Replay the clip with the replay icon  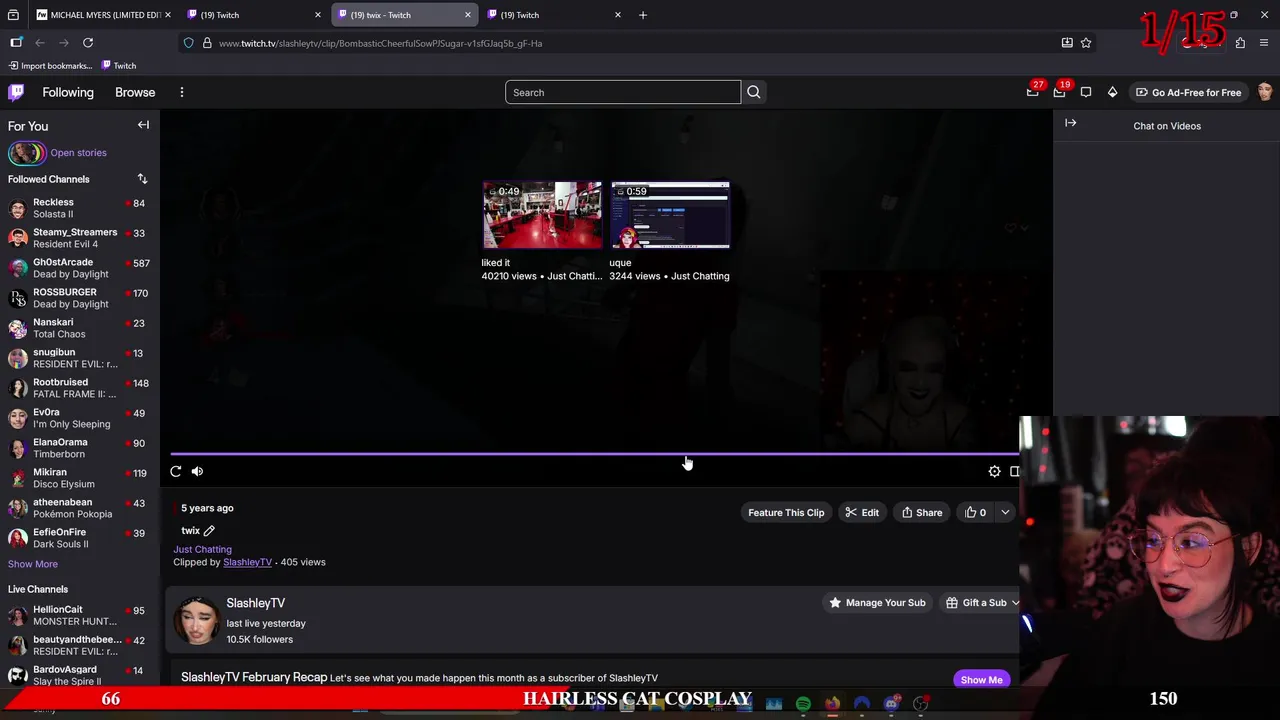(176, 471)
